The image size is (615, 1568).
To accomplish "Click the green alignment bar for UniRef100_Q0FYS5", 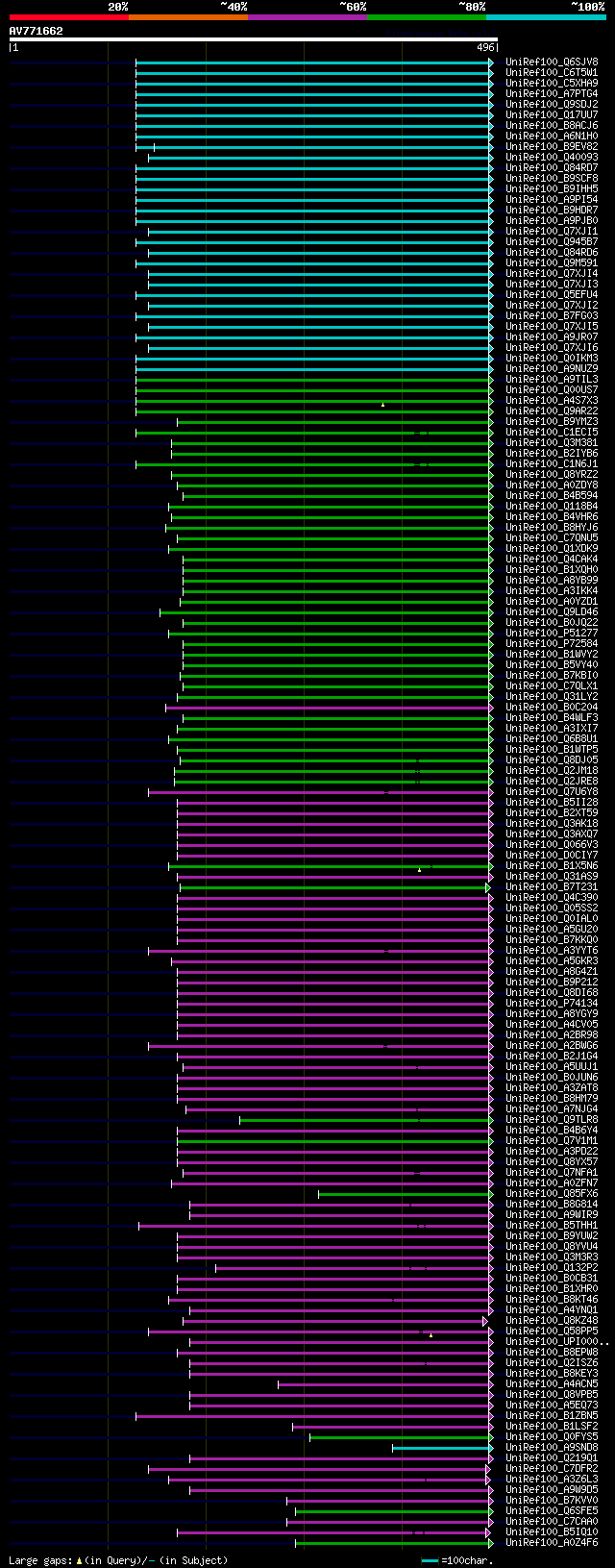I will pyautogui.click(x=401, y=1436).
